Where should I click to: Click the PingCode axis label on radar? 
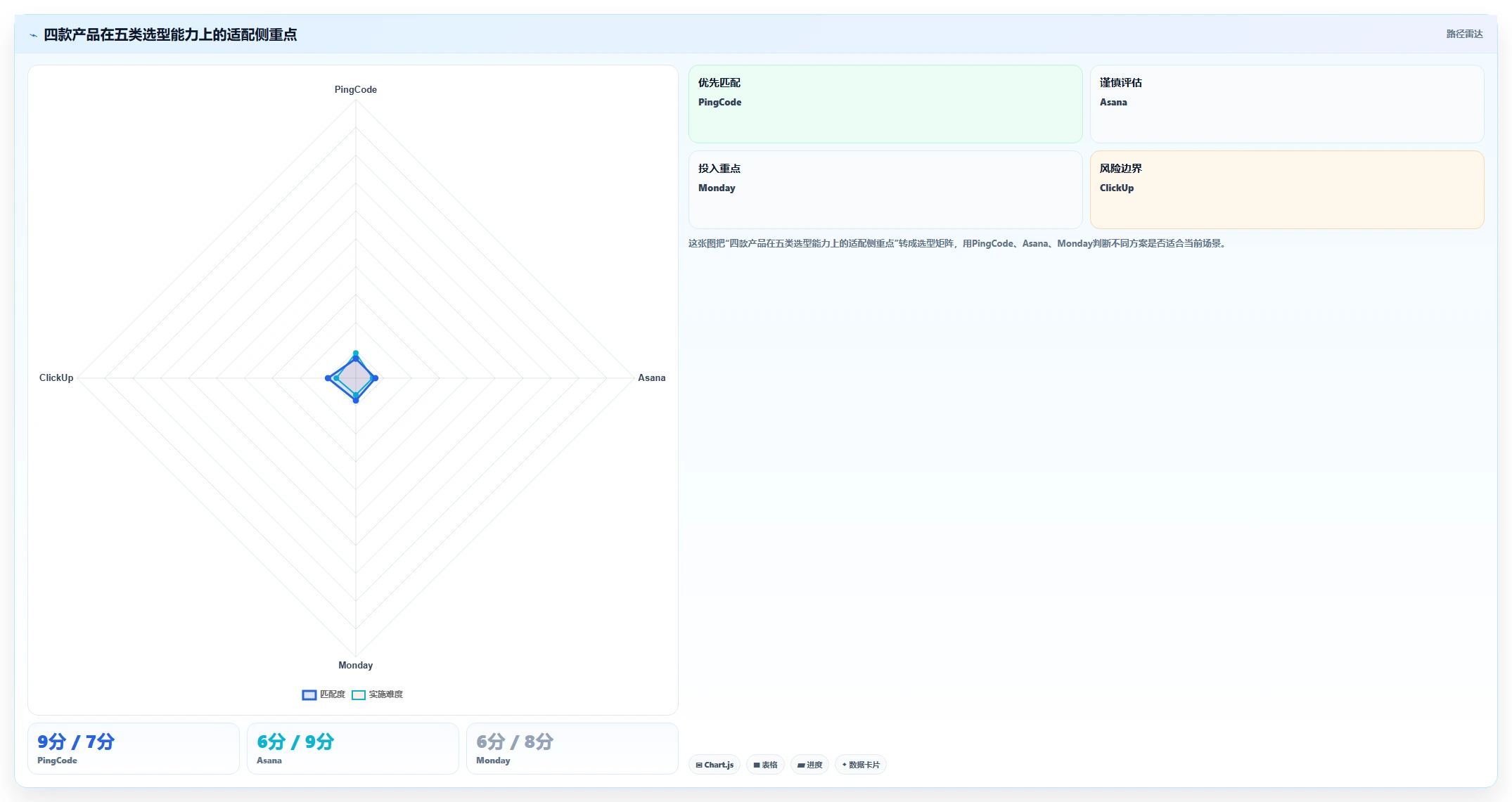(356, 89)
